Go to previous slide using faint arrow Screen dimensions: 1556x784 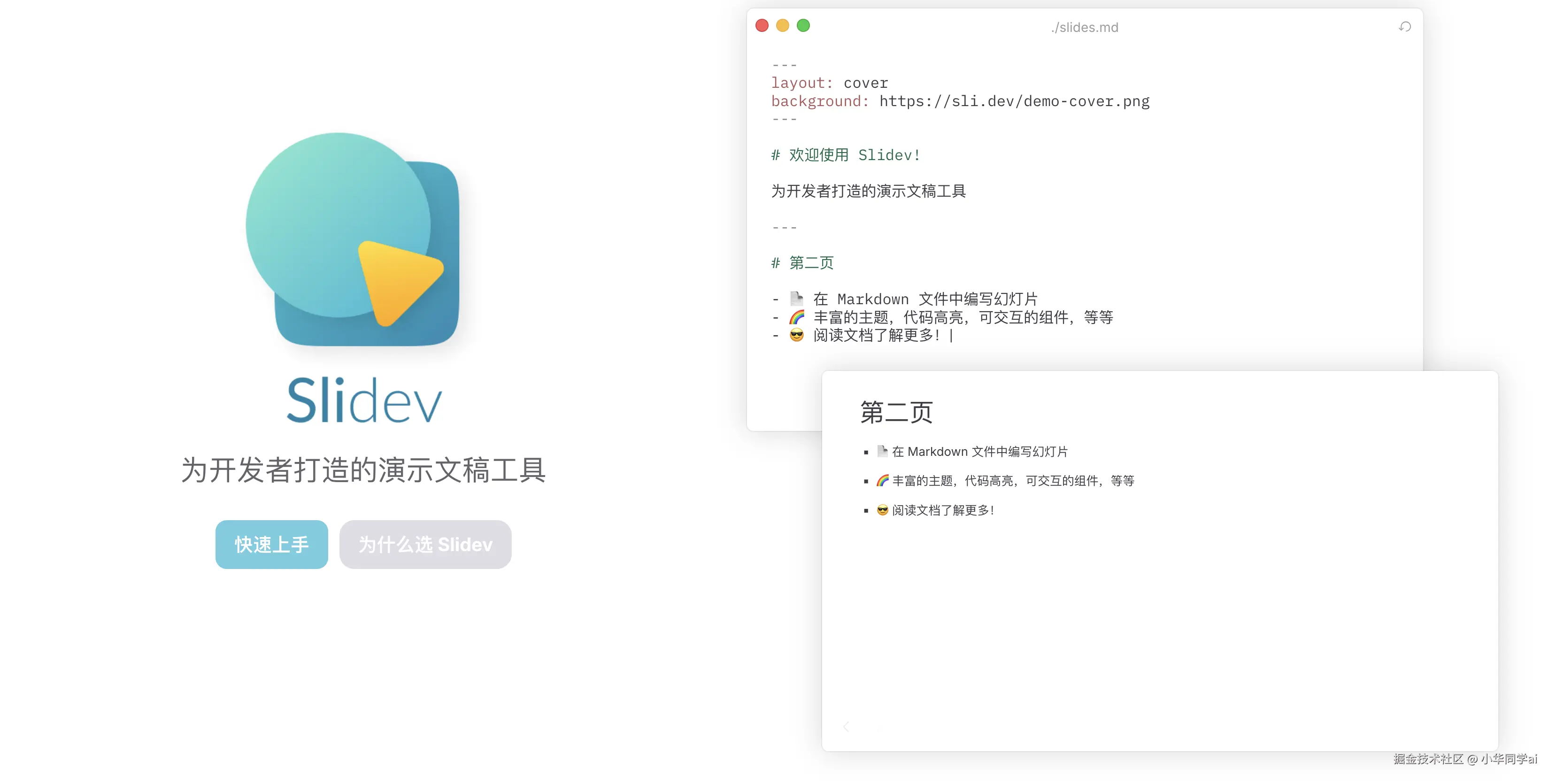[x=846, y=727]
